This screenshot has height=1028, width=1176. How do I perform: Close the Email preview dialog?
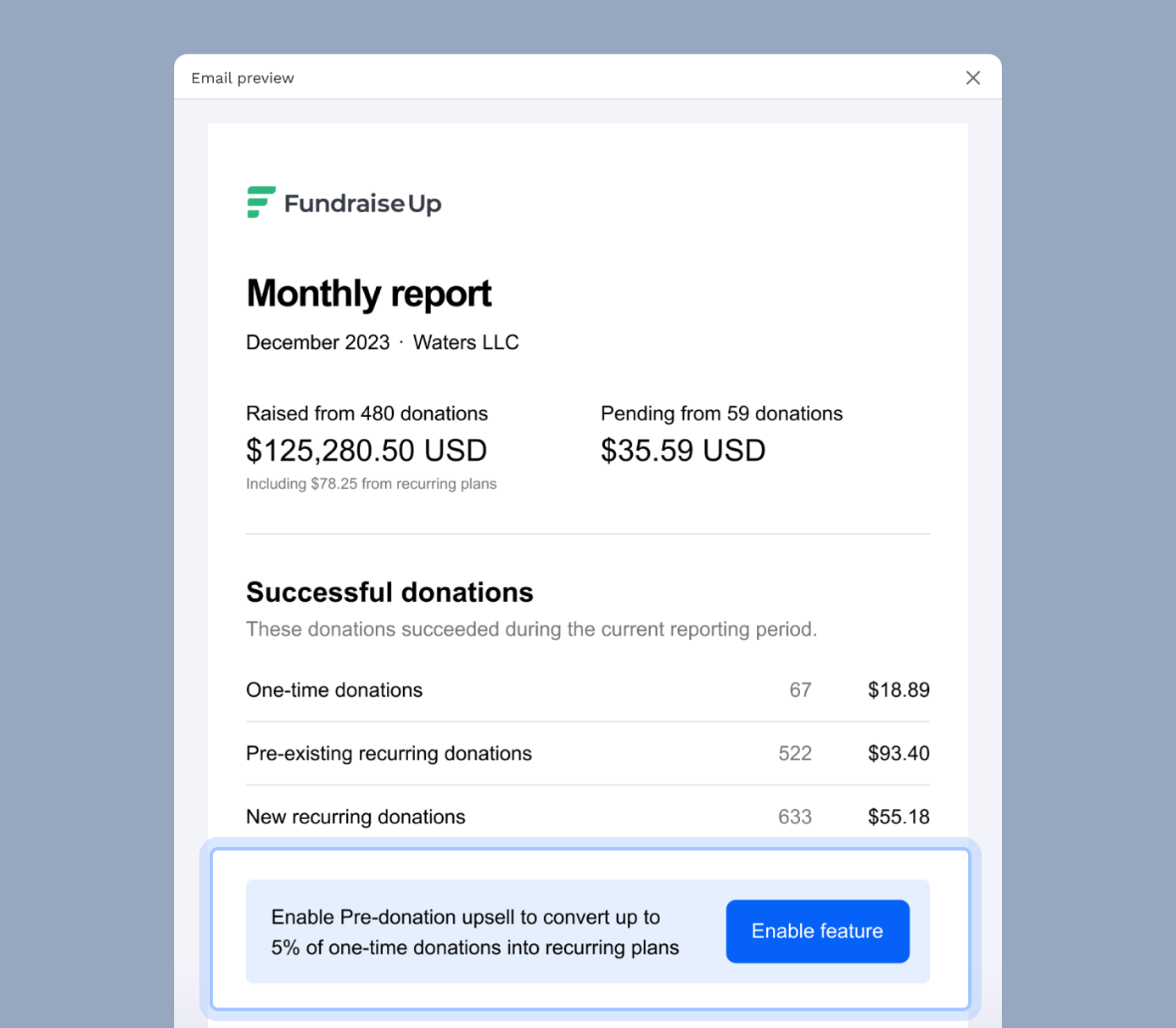972,78
